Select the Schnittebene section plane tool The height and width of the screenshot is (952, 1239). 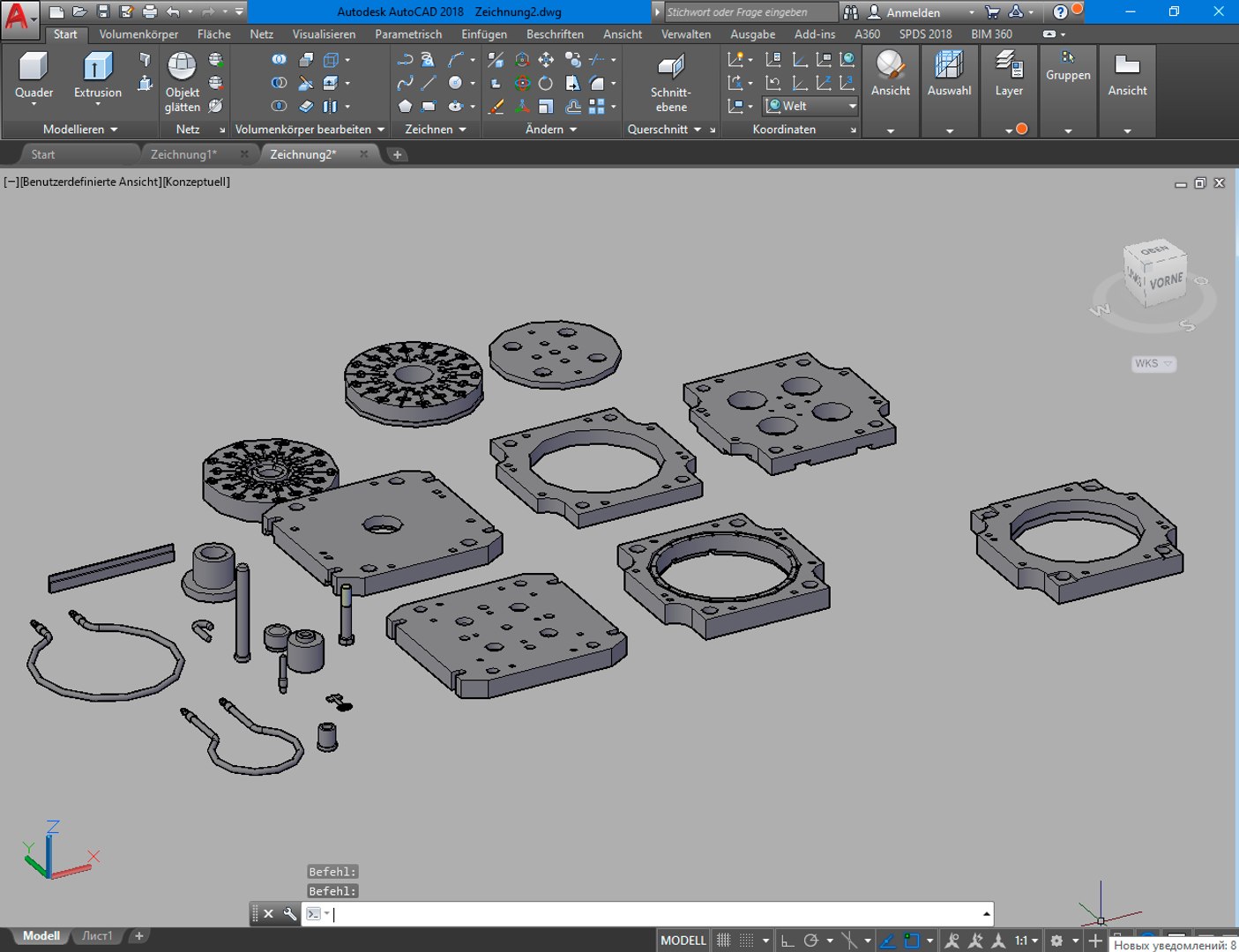(671, 82)
